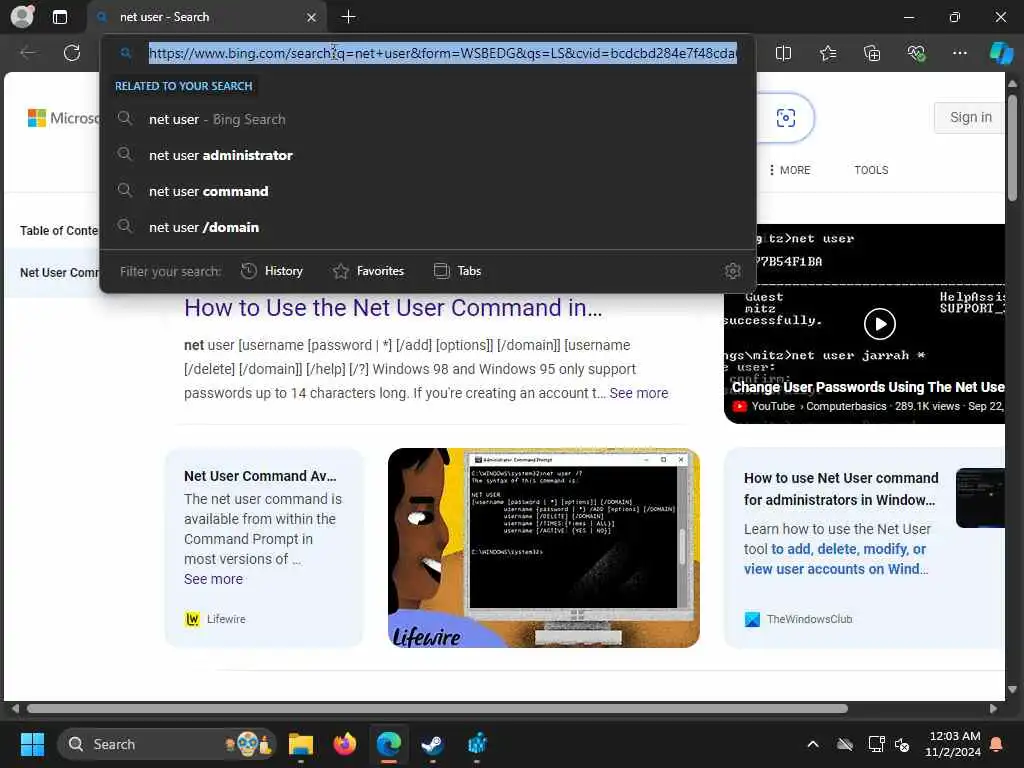
Task: Close the 'net user - Search' tab
Action: (312, 17)
